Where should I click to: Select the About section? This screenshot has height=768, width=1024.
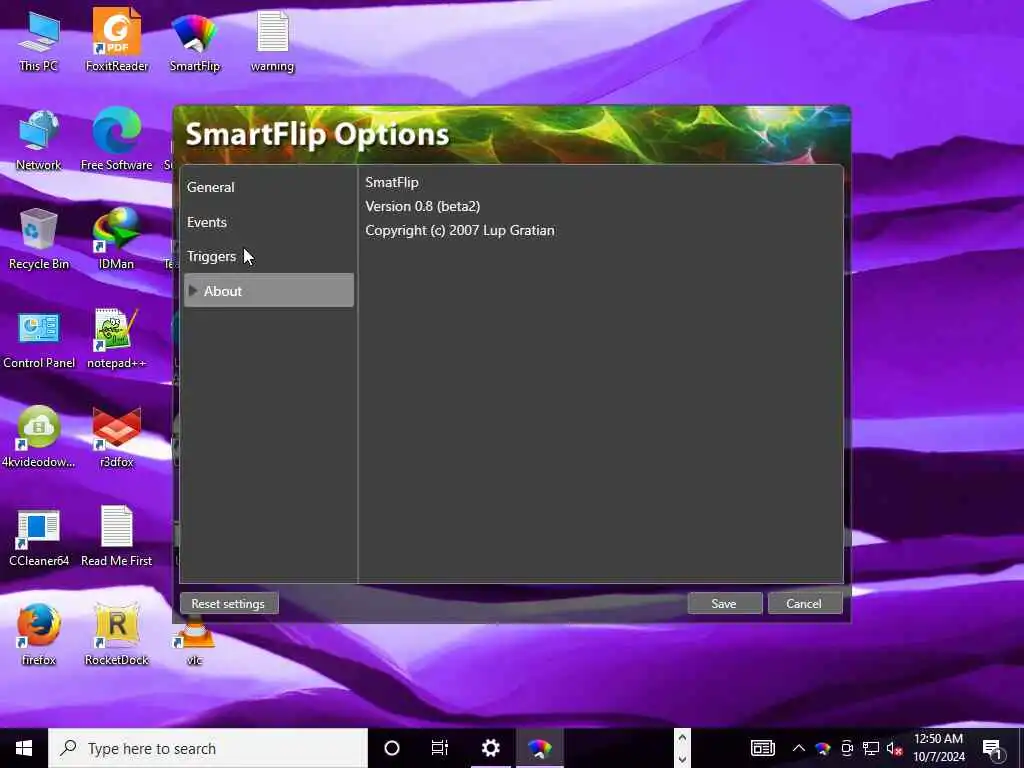[x=268, y=291]
